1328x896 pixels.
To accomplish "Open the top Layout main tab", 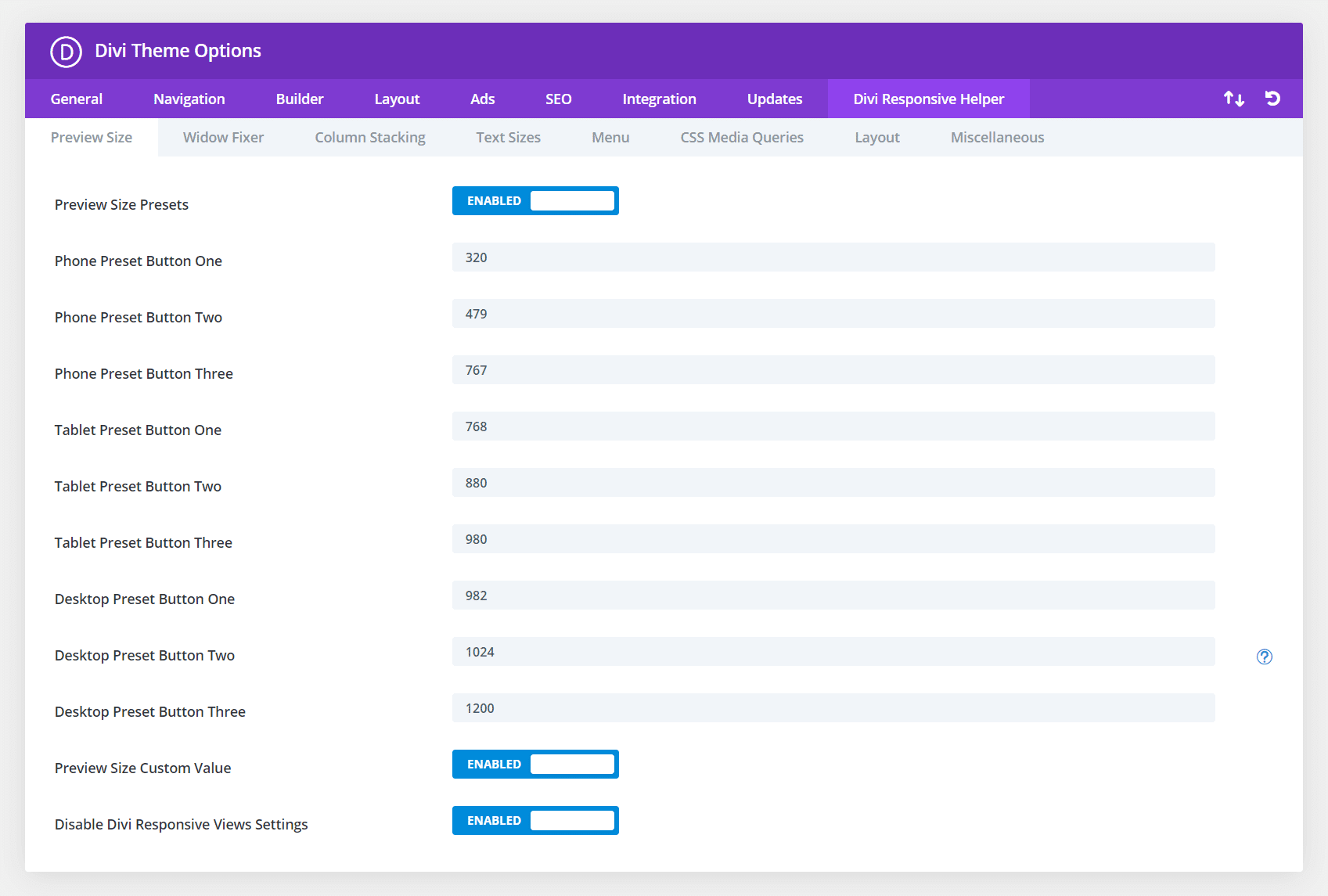I will tap(397, 99).
